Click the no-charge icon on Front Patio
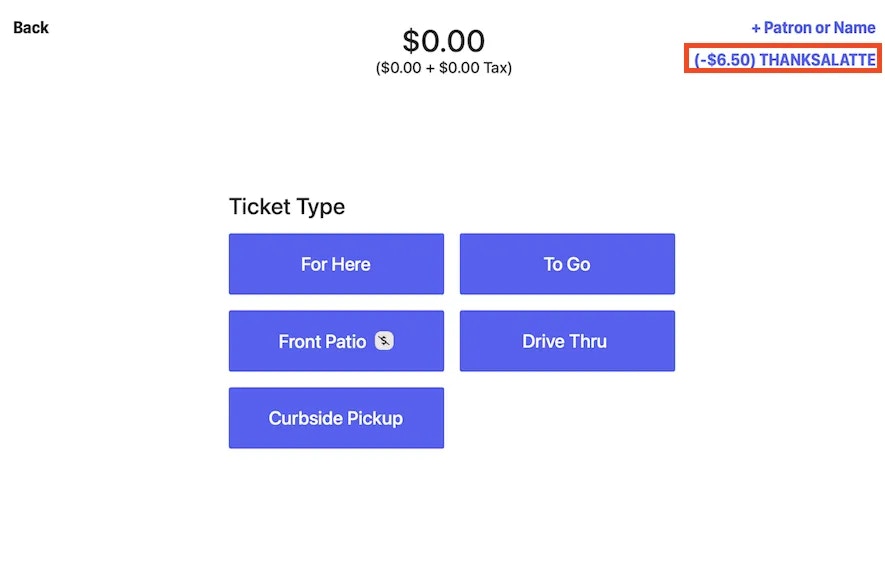Screen dimensions: 885x583 [384, 341]
